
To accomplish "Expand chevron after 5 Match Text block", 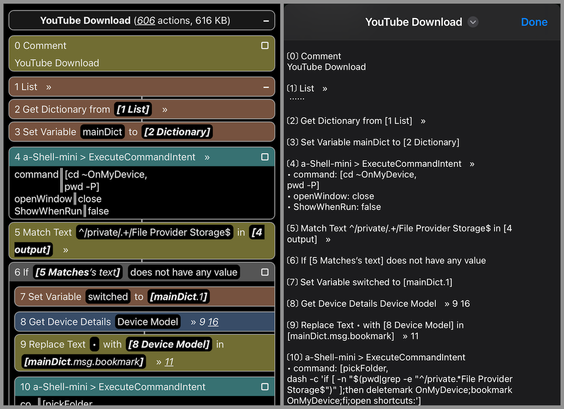I will pyautogui.click(x=65, y=250).
